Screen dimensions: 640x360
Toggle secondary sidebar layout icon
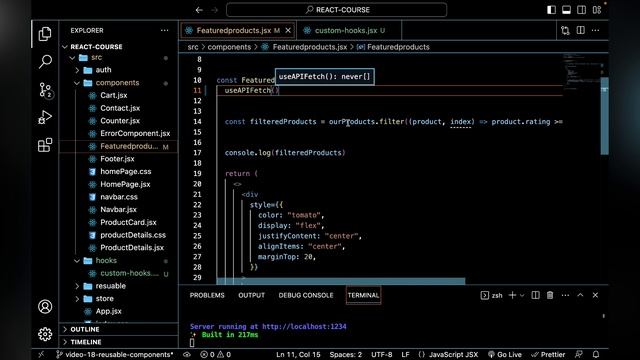pyautogui.click(x=581, y=10)
